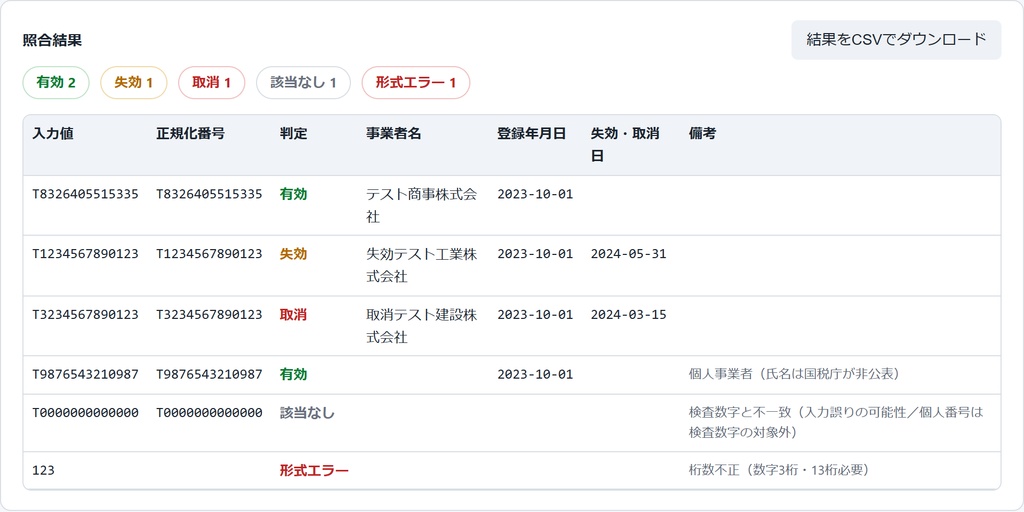This screenshot has height=512, width=1024.
Task: Click 2023-10-01 date in テスト商事株式会社 row
Action: click(535, 194)
